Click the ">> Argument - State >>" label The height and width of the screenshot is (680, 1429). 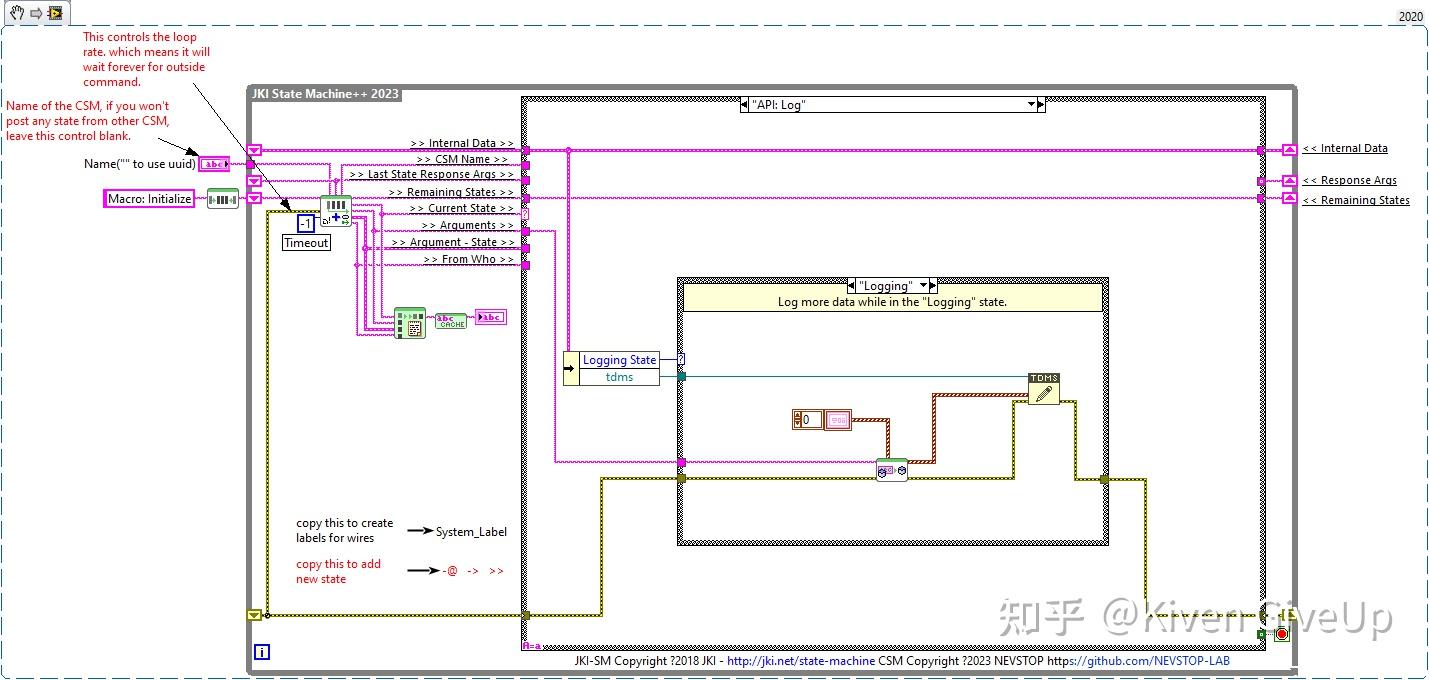[x=453, y=242]
